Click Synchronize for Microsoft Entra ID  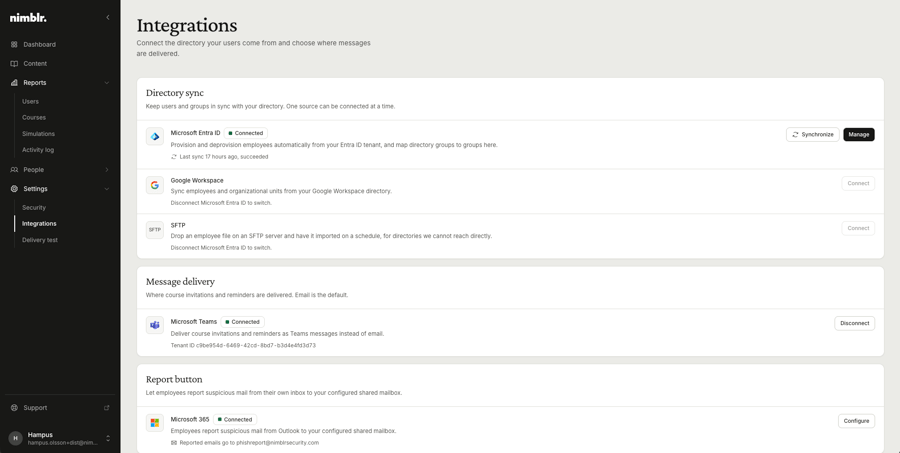pos(813,135)
